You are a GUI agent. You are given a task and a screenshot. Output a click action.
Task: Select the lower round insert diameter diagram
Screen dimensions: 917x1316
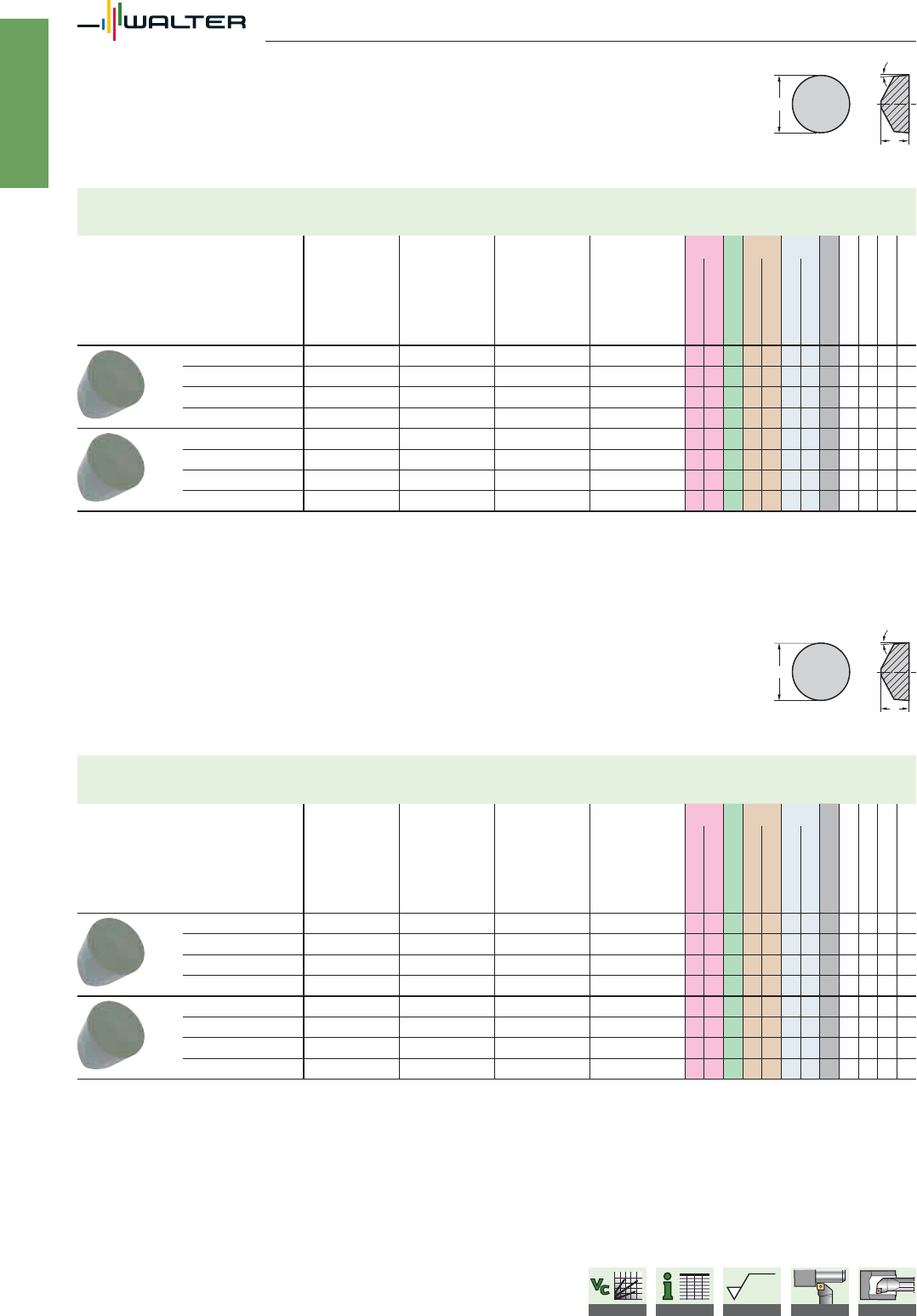[x=812, y=671]
